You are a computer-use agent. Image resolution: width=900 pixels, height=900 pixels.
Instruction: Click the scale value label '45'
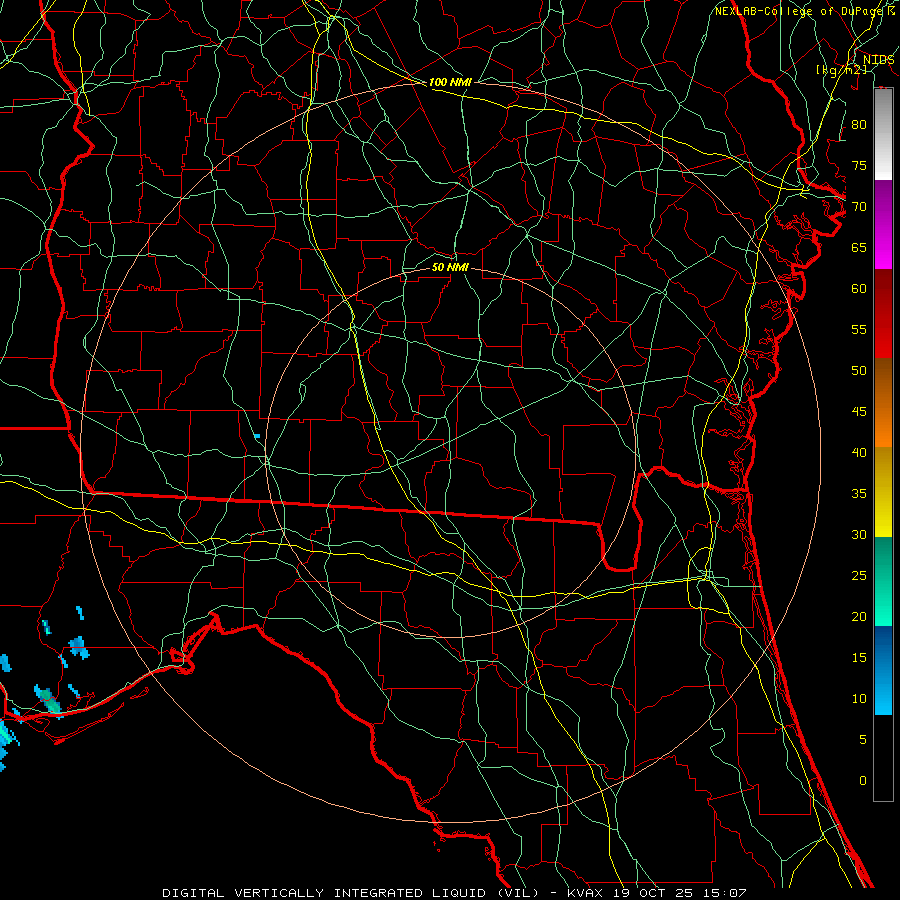click(x=859, y=412)
